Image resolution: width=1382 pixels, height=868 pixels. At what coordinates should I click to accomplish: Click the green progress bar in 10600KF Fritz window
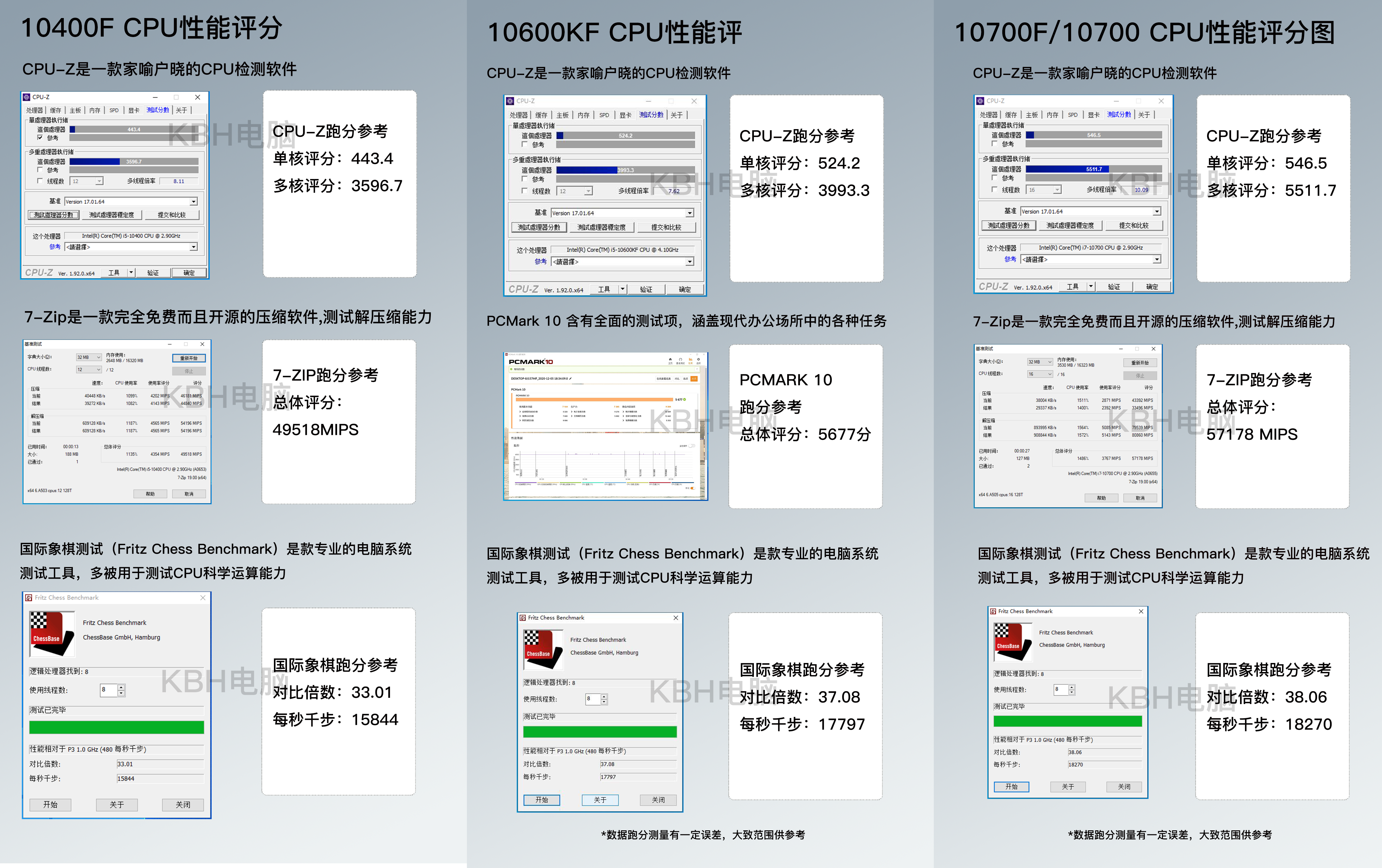600,731
